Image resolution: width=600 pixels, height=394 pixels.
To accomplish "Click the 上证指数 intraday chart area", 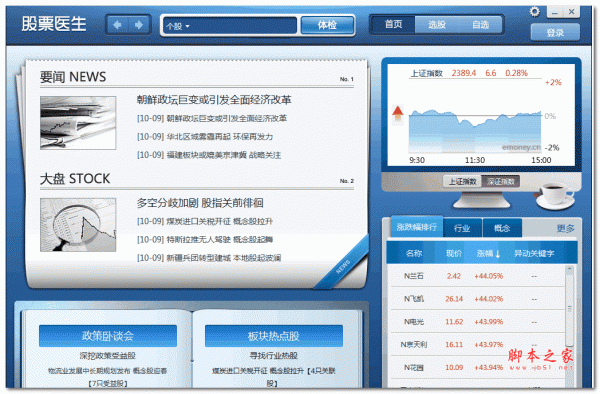I will [x=475, y=132].
